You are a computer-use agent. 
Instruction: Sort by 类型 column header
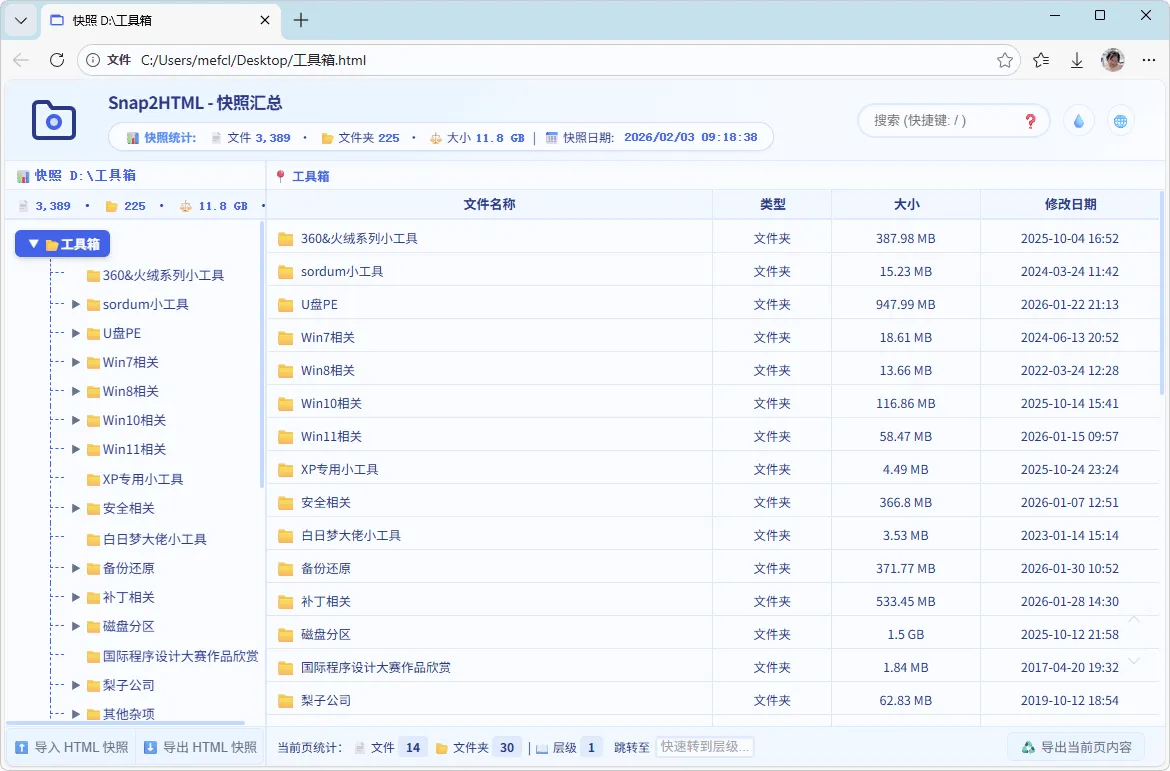(x=772, y=204)
